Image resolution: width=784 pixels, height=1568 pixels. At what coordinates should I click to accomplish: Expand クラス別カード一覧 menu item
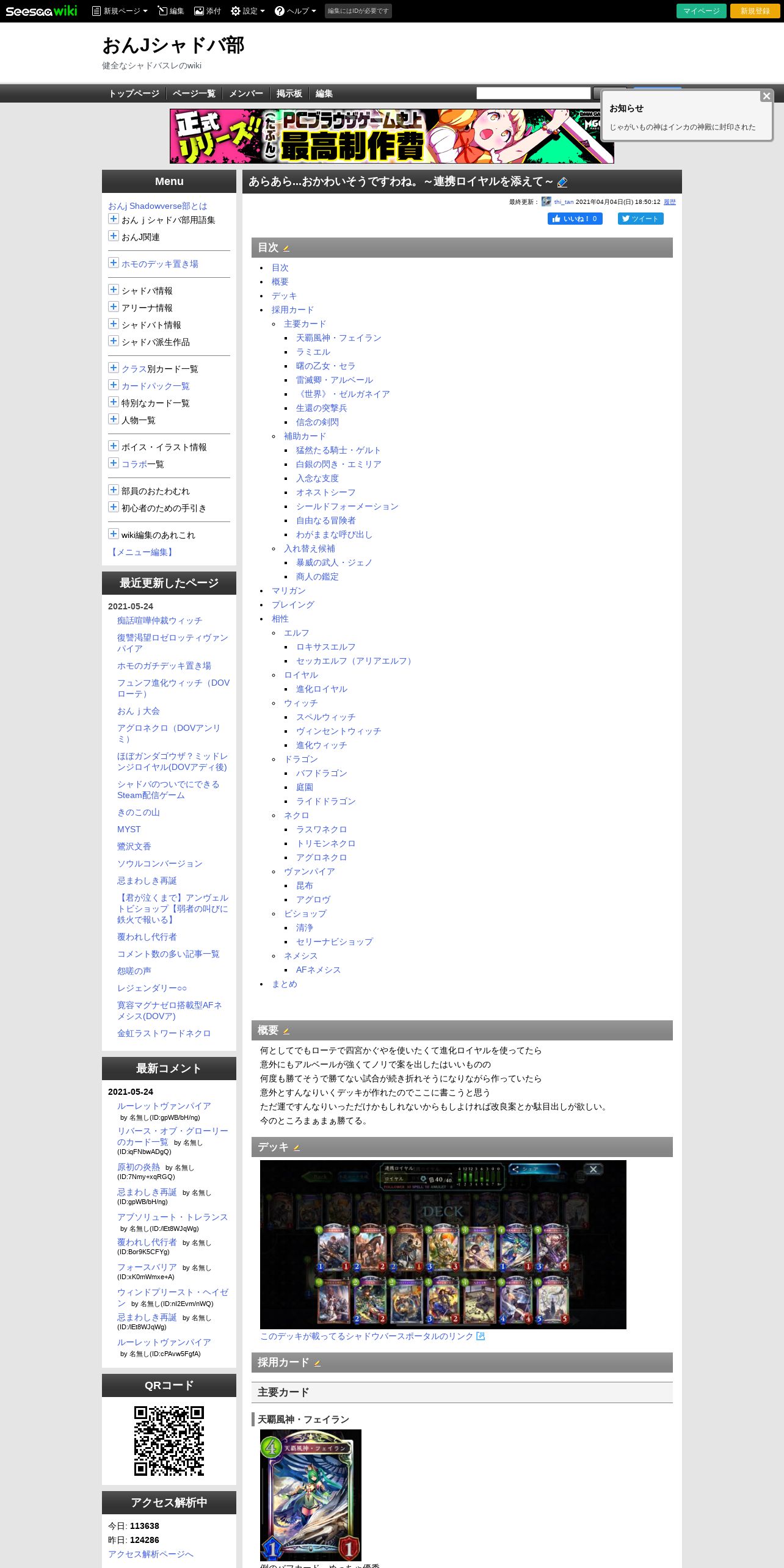tap(114, 368)
